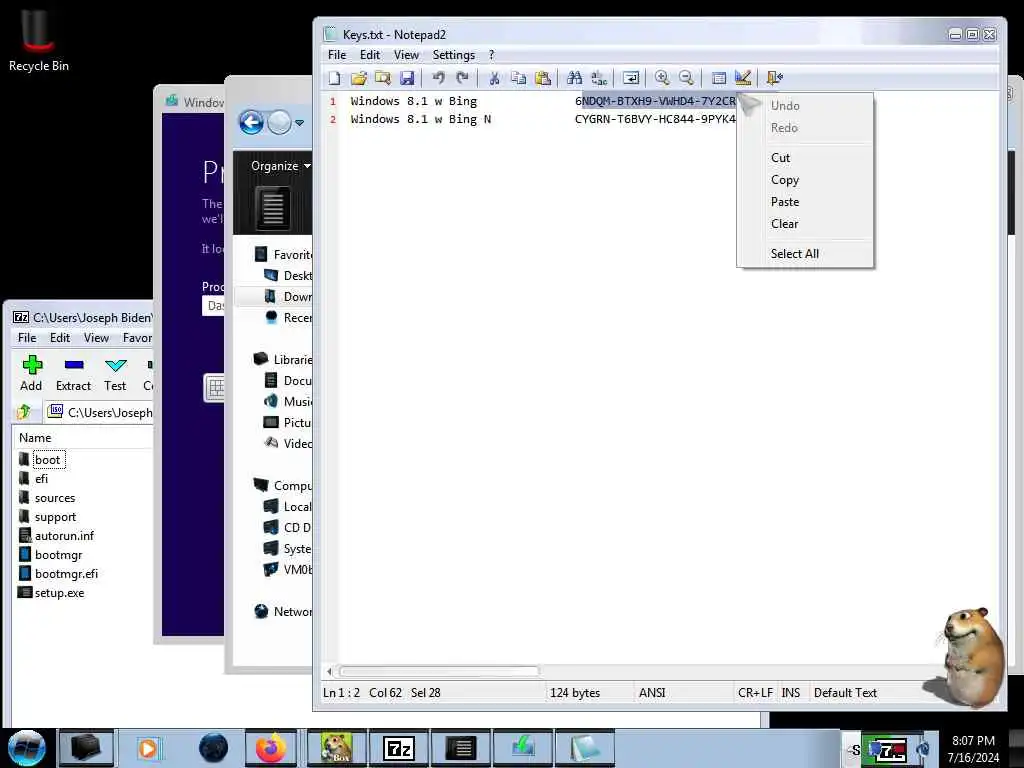Click the Notepad2 horizontal scrollbar

pos(440,671)
